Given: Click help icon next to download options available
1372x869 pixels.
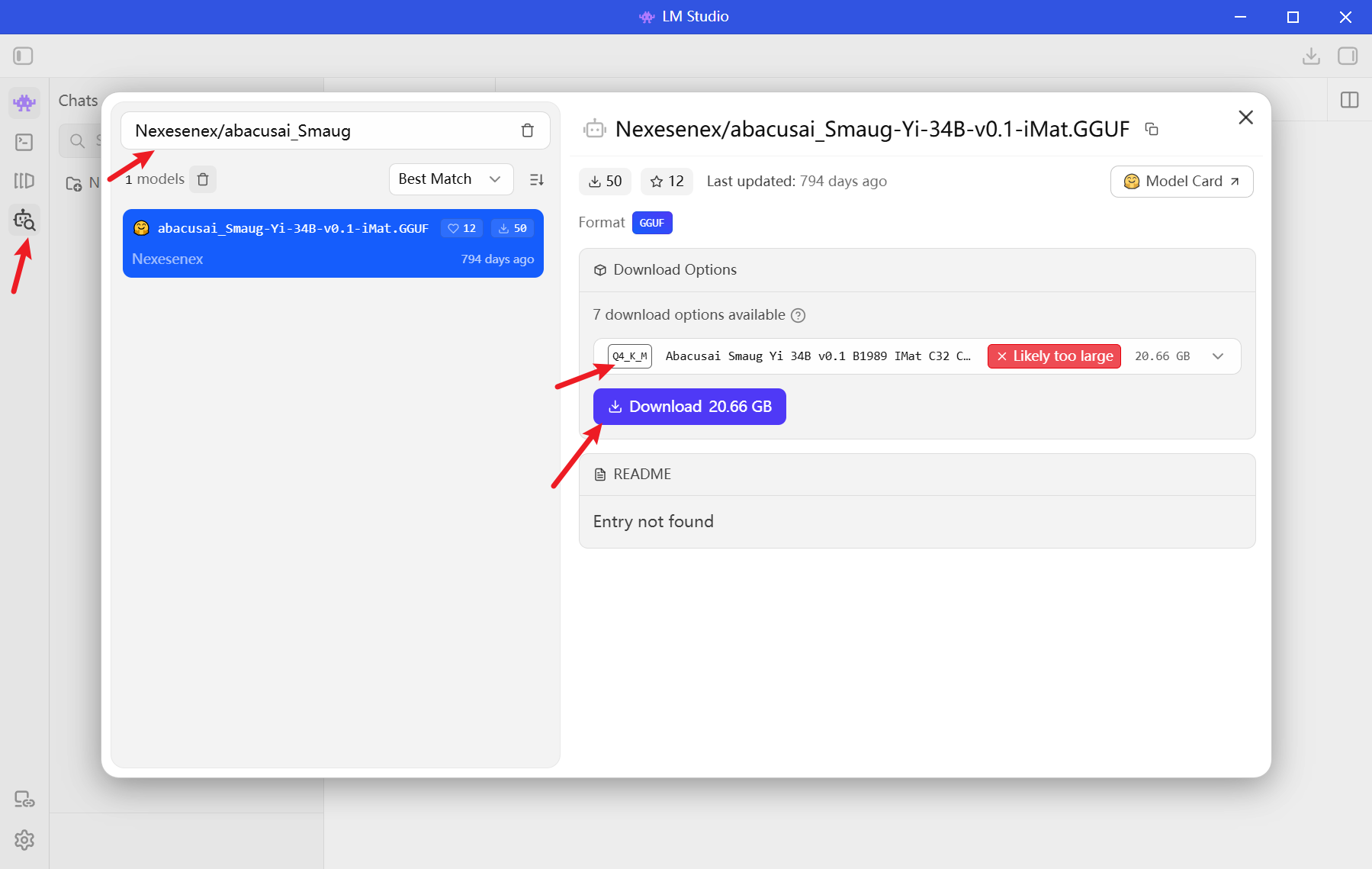Looking at the screenshot, I should click(798, 315).
